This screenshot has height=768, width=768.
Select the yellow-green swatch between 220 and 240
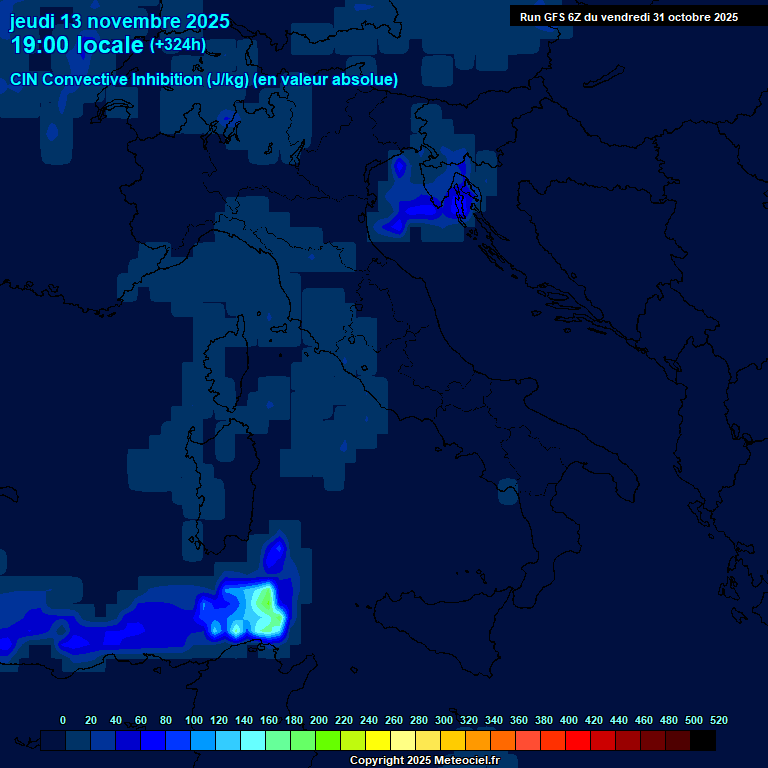353,740
